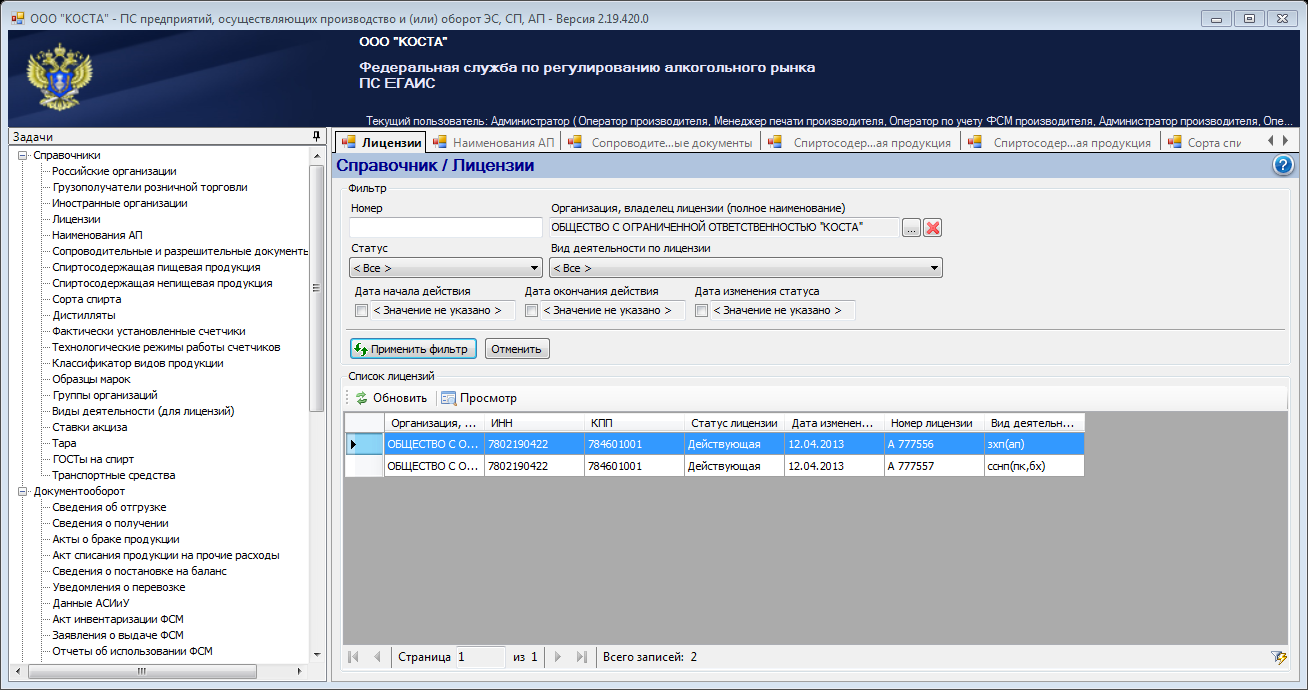
Task: Open Уведомления о перевозке item
Action: [x=119, y=587]
